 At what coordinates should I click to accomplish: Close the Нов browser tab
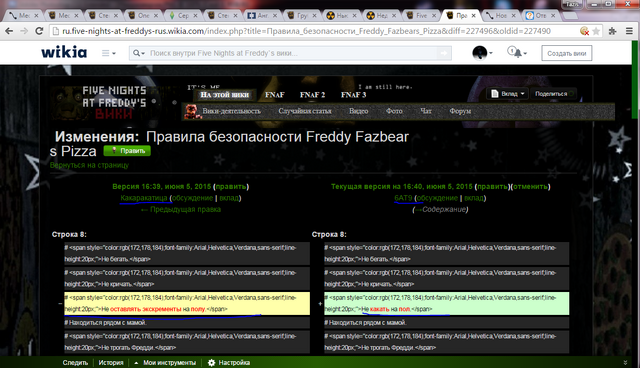click(513, 16)
